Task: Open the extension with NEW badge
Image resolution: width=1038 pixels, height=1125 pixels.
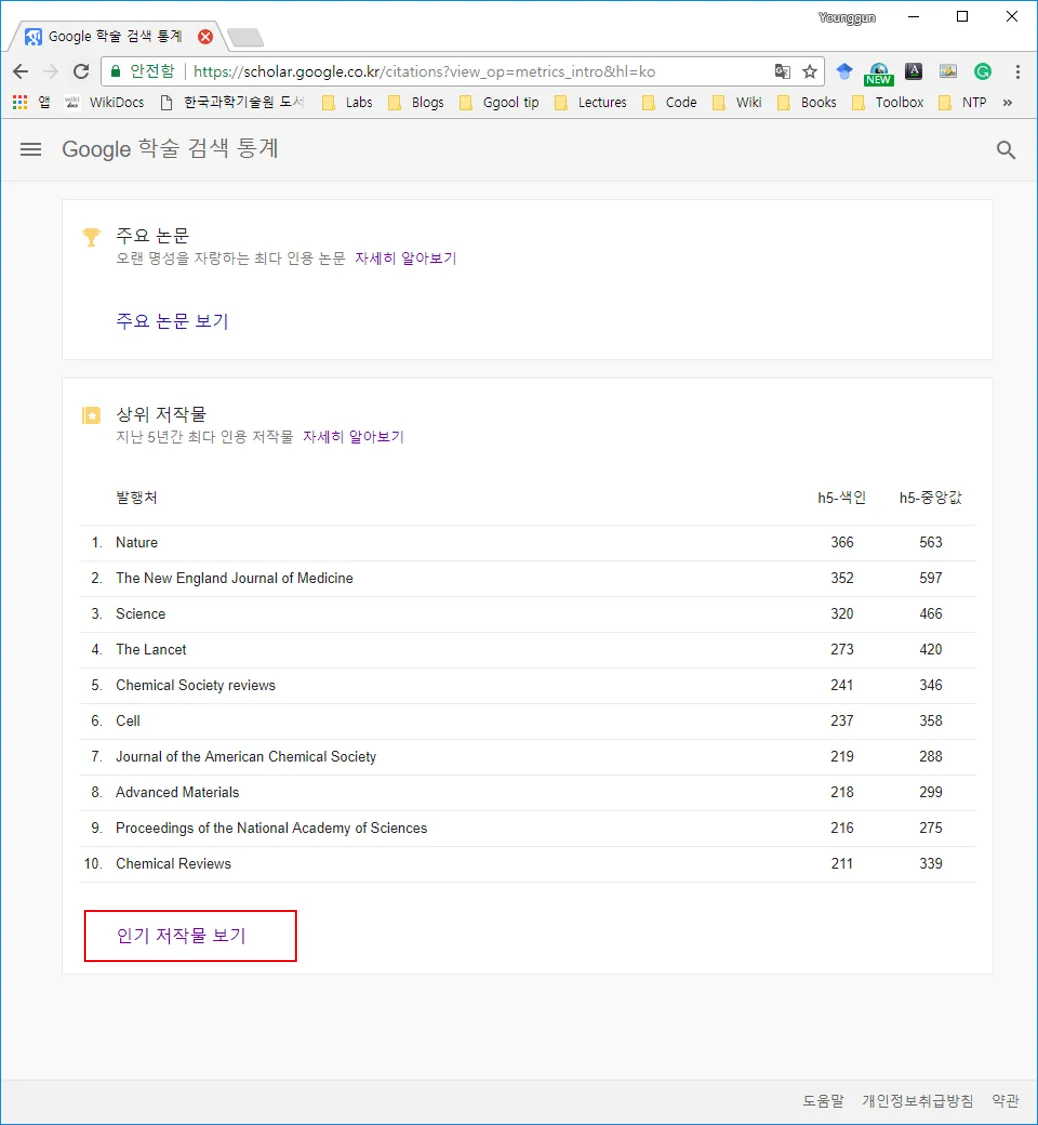Action: [x=878, y=73]
